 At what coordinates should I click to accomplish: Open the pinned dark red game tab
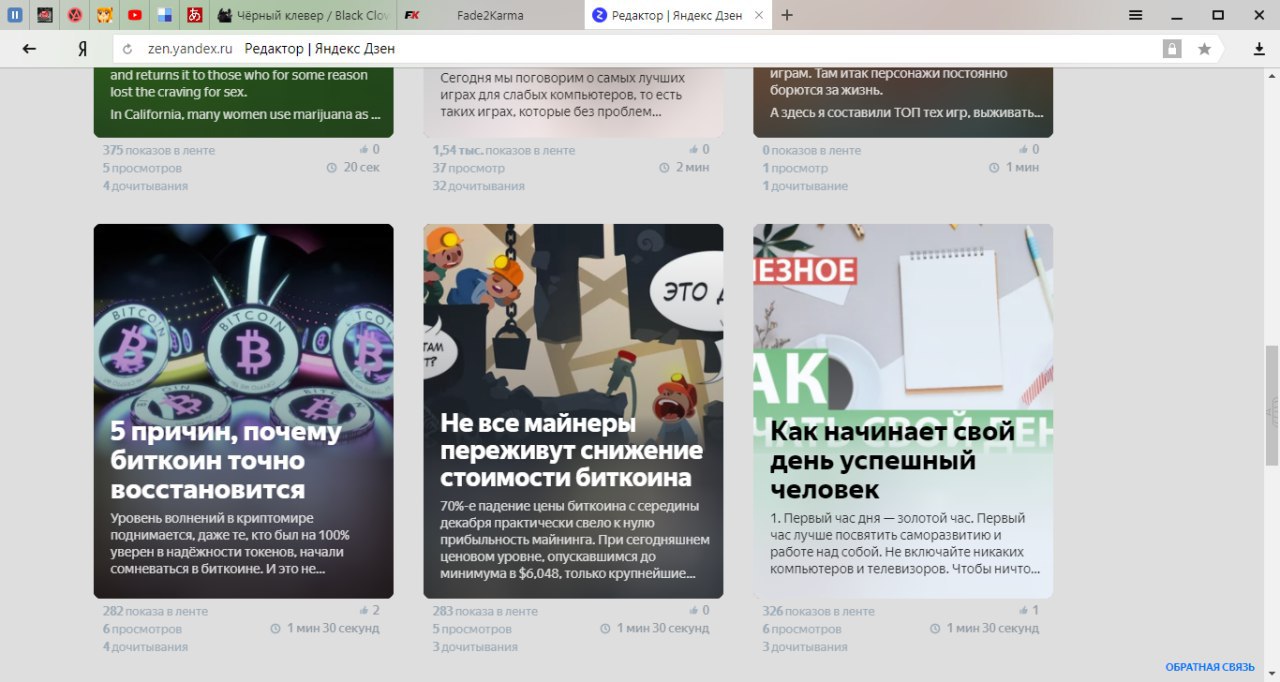pyautogui.click(x=44, y=15)
